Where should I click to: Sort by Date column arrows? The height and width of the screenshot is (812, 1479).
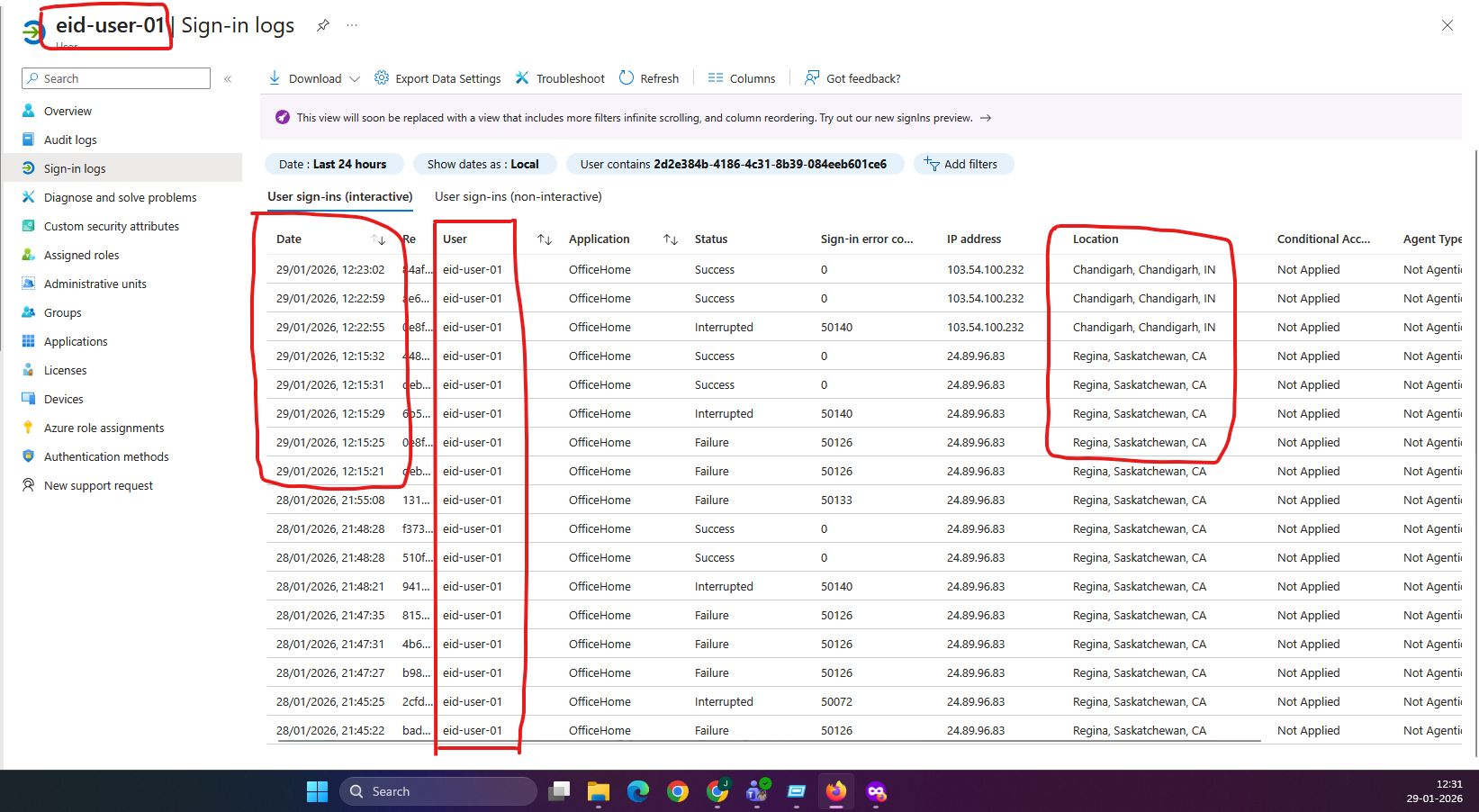click(378, 239)
